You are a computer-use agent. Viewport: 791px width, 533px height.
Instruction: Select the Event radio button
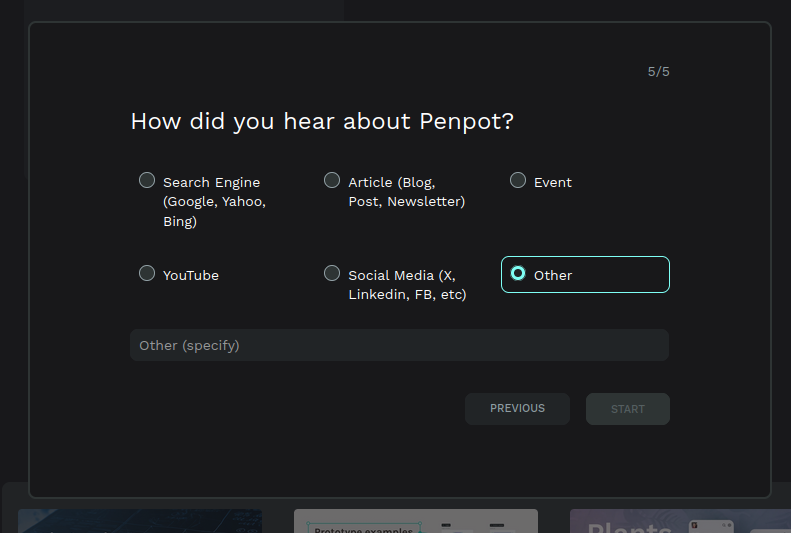pyautogui.click(x=518, y=180)
